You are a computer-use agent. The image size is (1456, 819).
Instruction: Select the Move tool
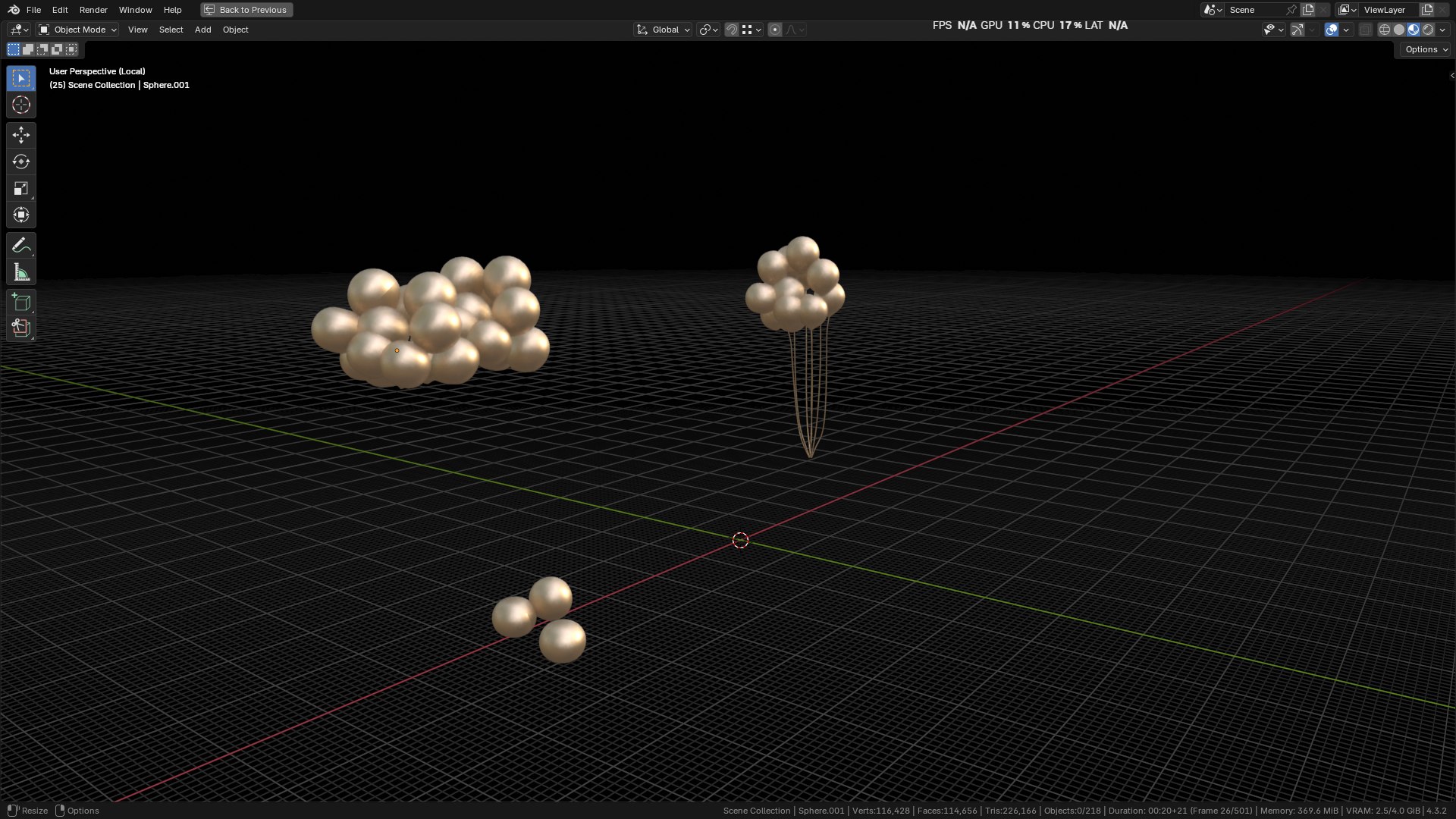tap(21, 135)
